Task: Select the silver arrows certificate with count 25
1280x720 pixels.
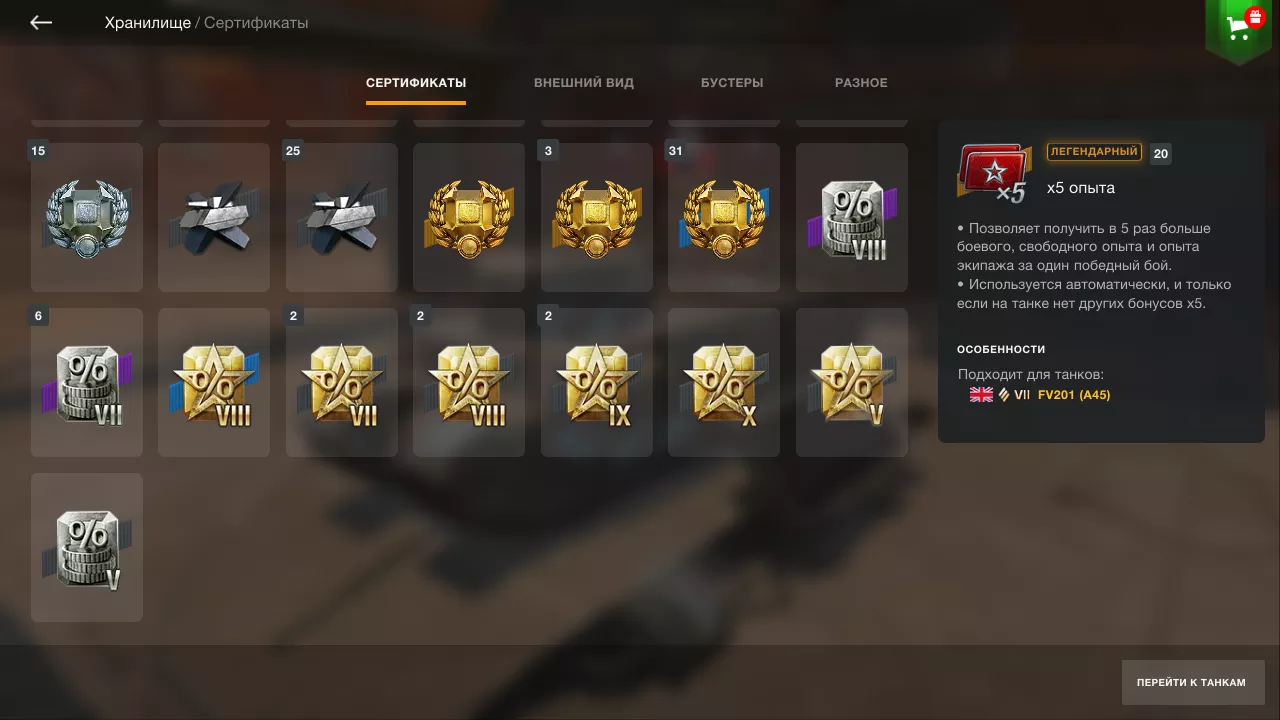Action: tap(342, 217)
